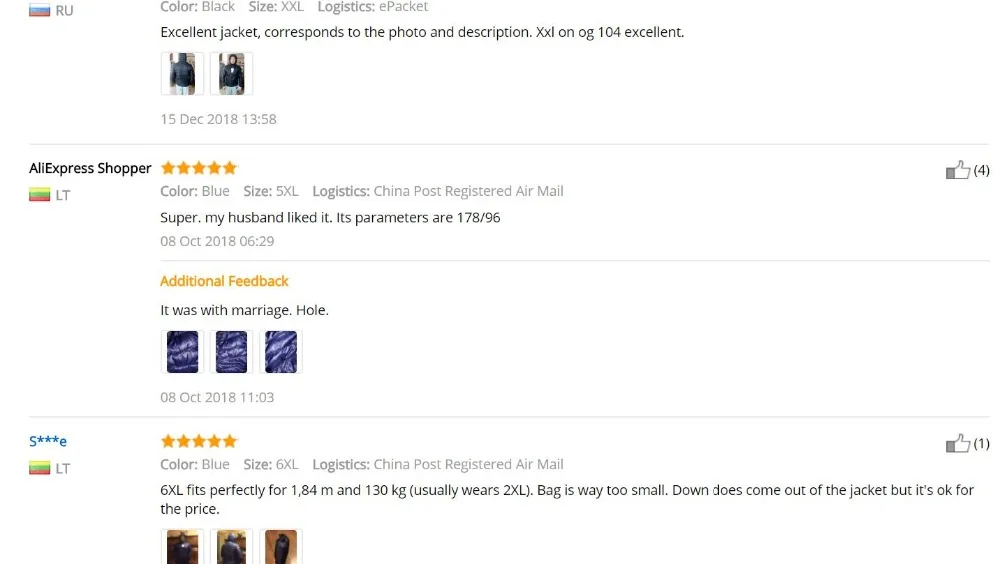Screen dimensions: 1000x564
Task: Click five-star rating of AliExpress Shopper review
Action: [199, 168]
